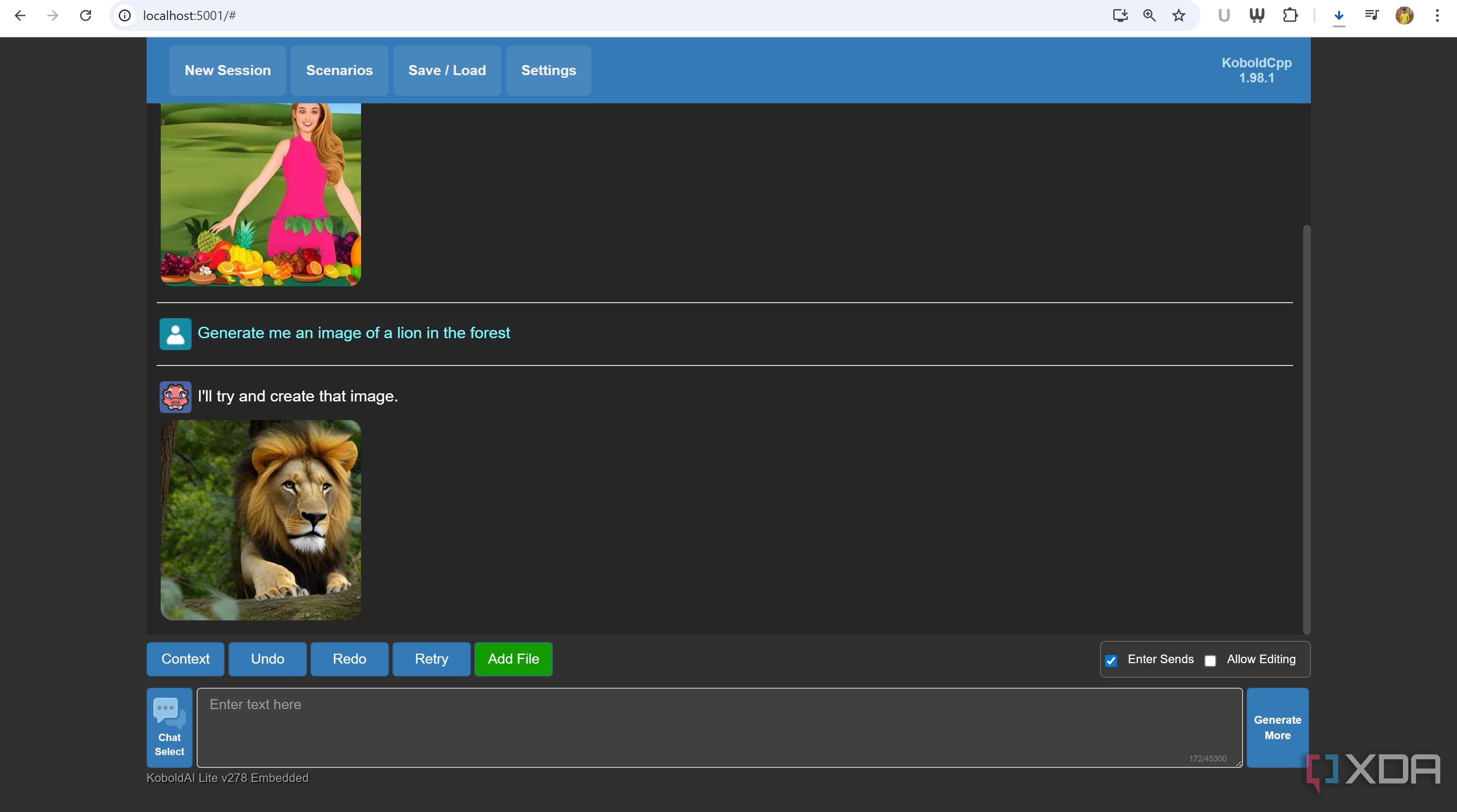The image size is (1457, 812).
Task: Open the extensions puzzle icon
Action: point(1290,16)
